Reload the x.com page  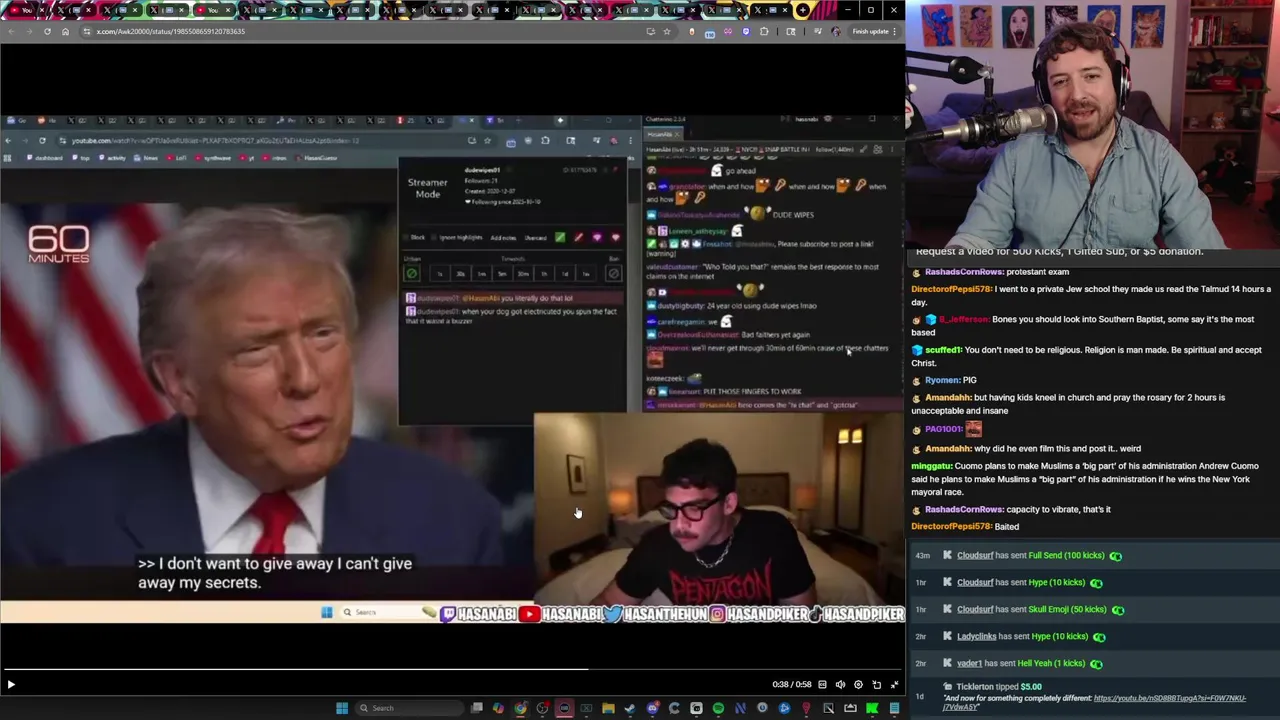coord(47,31)
